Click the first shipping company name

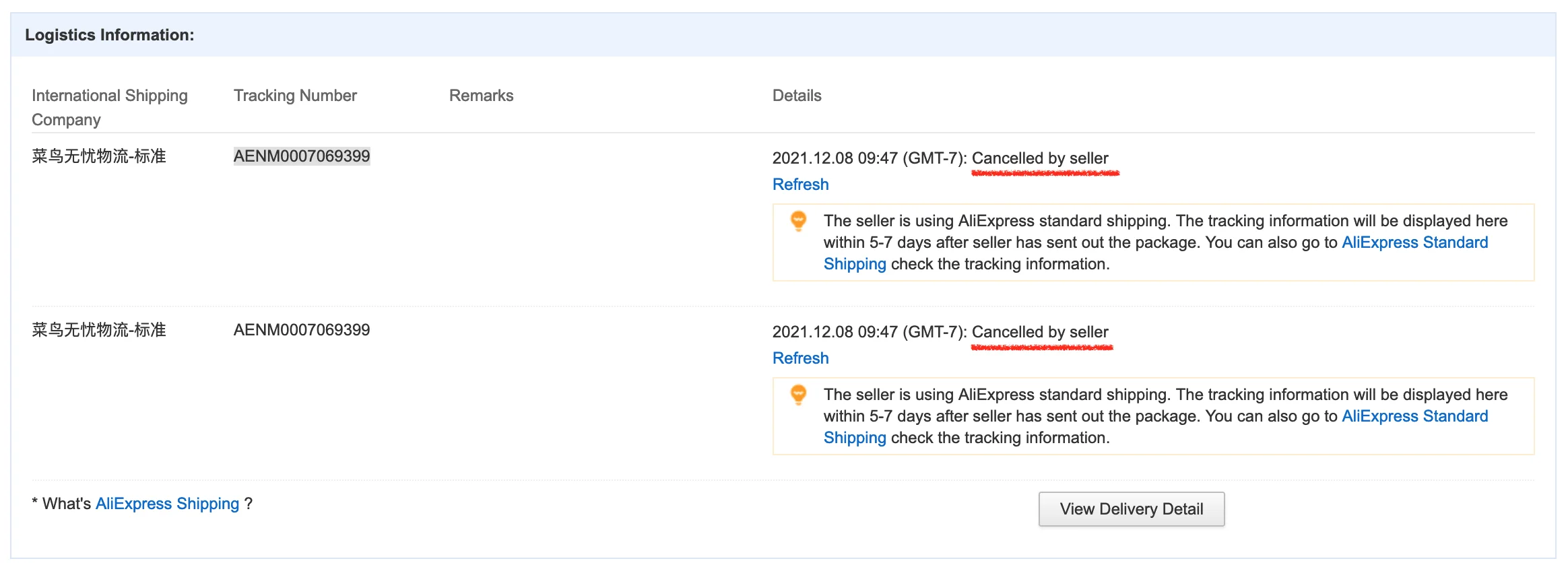point(99,156)
